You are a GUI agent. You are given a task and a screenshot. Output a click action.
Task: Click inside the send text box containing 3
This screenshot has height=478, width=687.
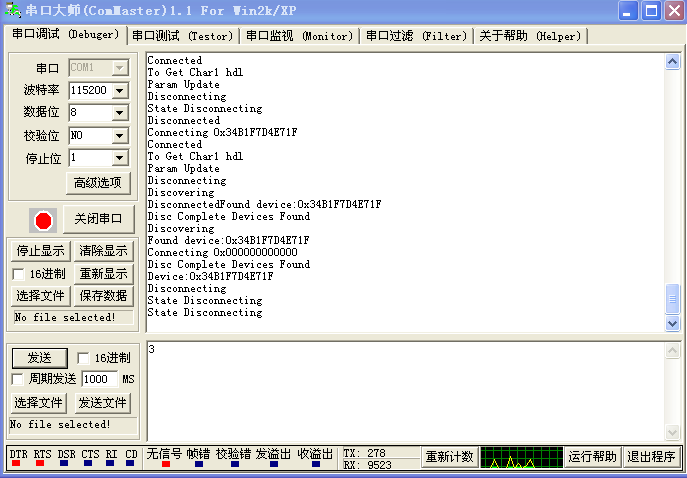406,391
